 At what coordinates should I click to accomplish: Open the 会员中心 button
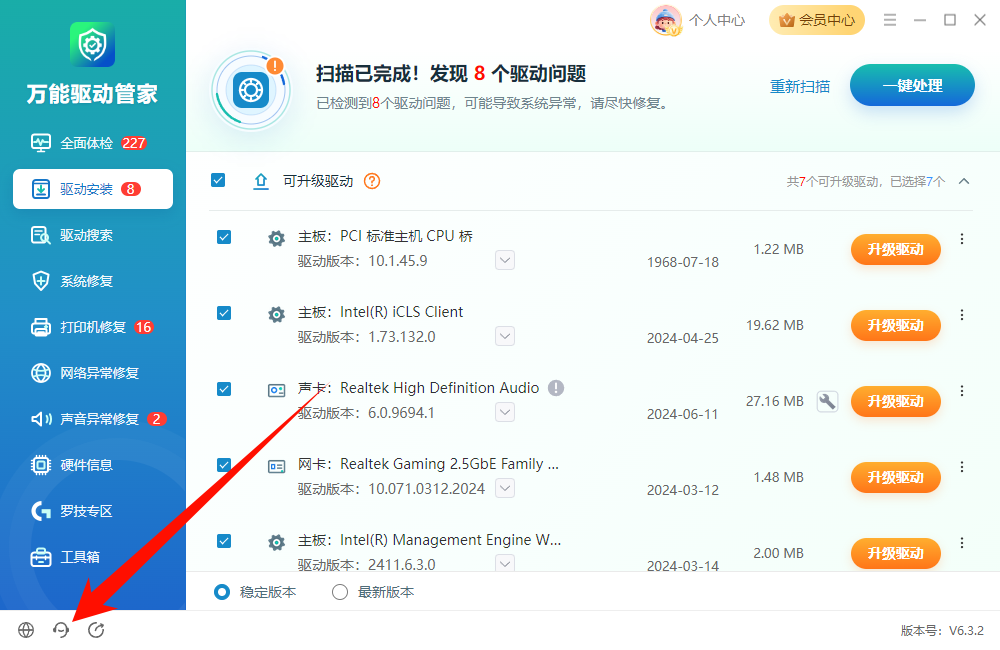[x=817, y=20]
